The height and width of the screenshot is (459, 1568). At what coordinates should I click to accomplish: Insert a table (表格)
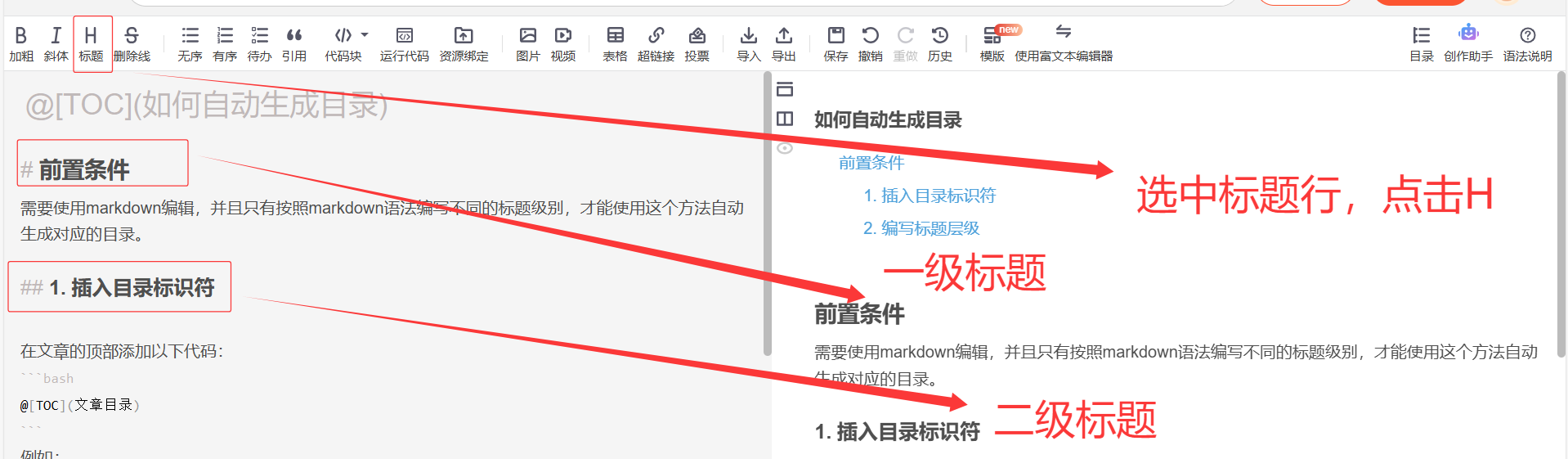615,44
